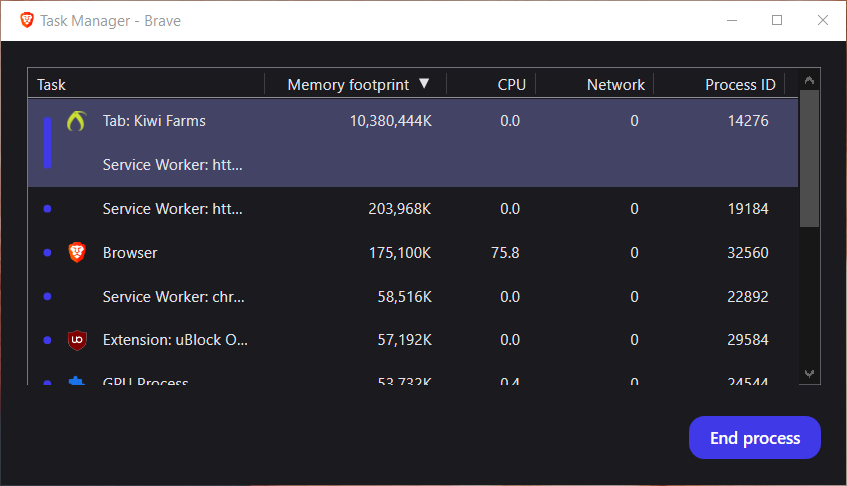This screenshot has width=847, height=486.
Task: Click process ID 19184
Action: point(748,209)
